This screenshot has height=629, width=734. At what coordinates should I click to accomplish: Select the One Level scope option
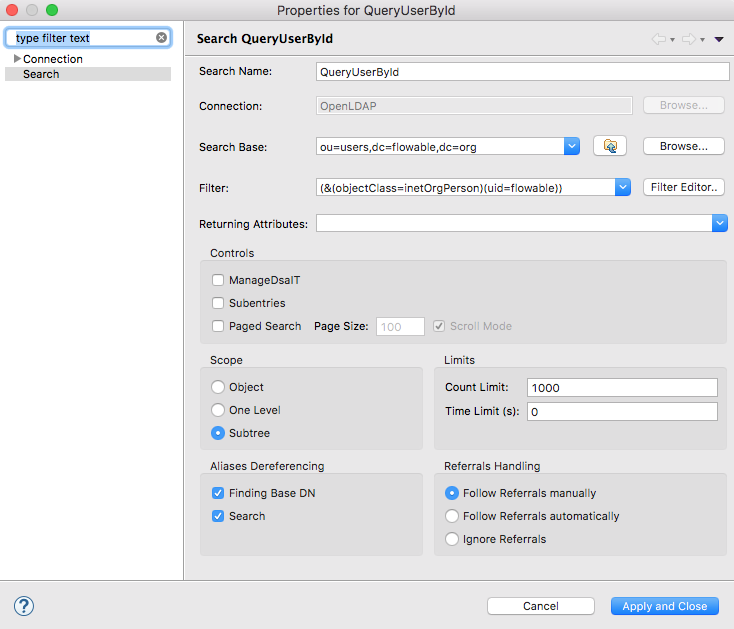(x=218, y=410)
